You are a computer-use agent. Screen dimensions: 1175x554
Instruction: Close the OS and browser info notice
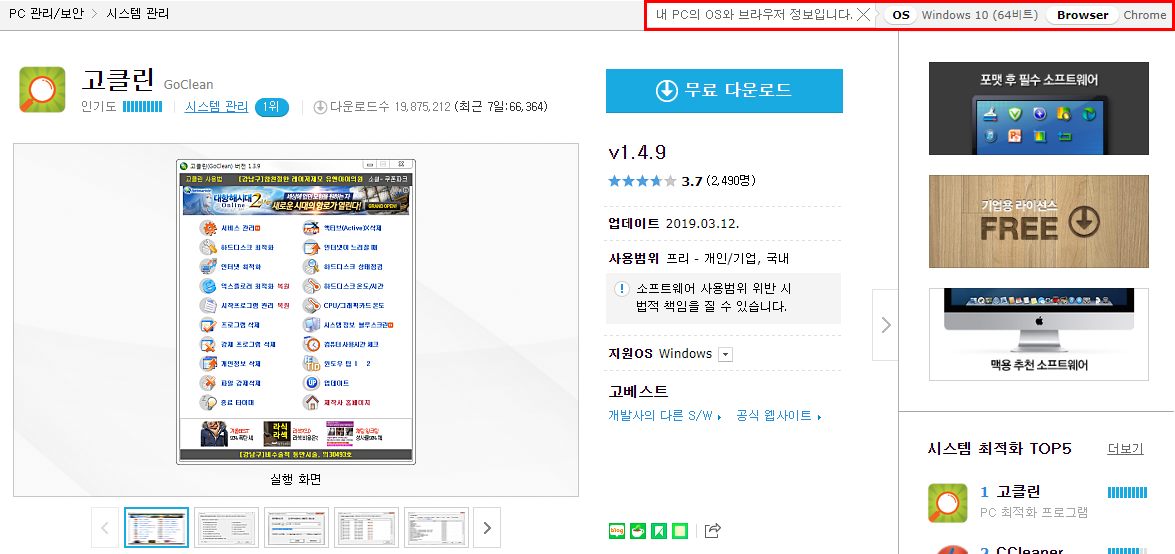coord(863,14)
